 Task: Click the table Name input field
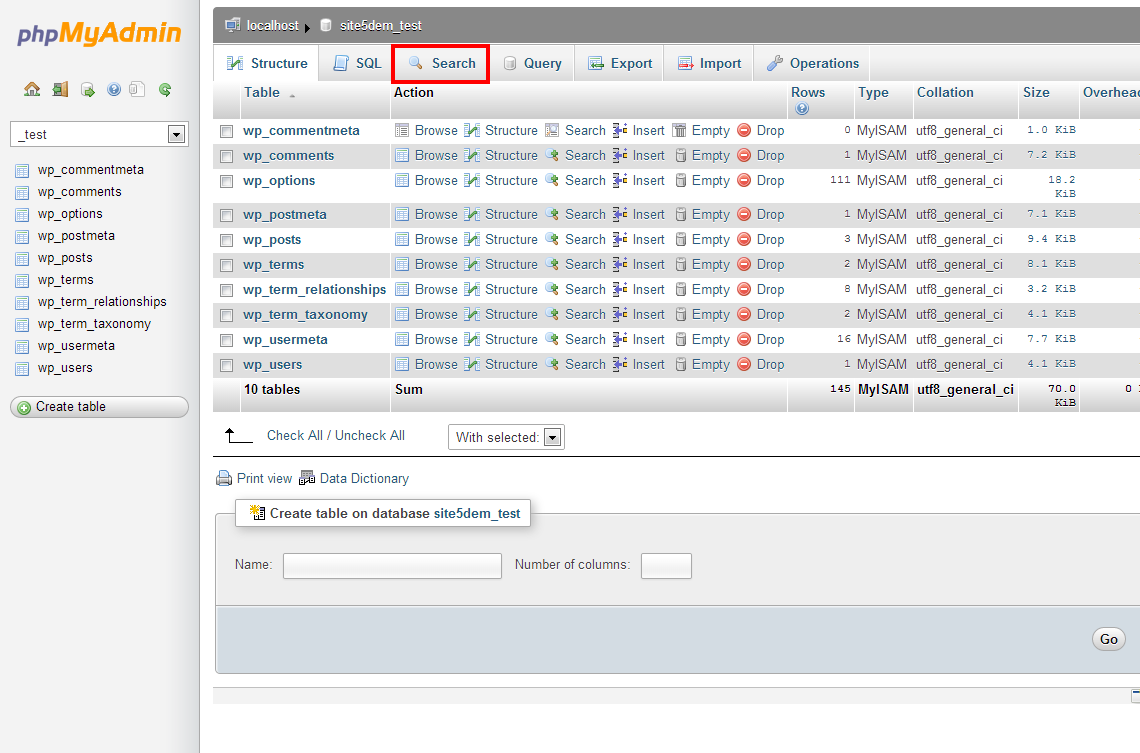(393, 565)
